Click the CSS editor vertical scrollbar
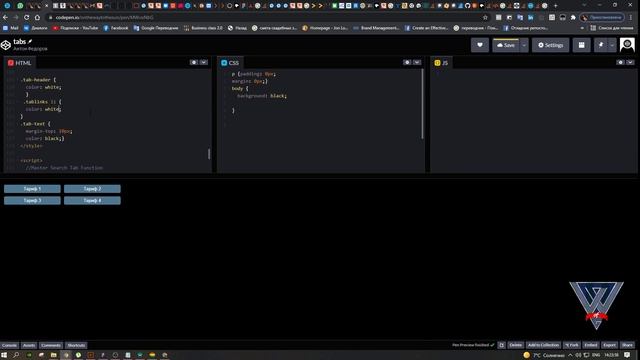This screenshot has width=640, height=360. click(x=422, y=104)
